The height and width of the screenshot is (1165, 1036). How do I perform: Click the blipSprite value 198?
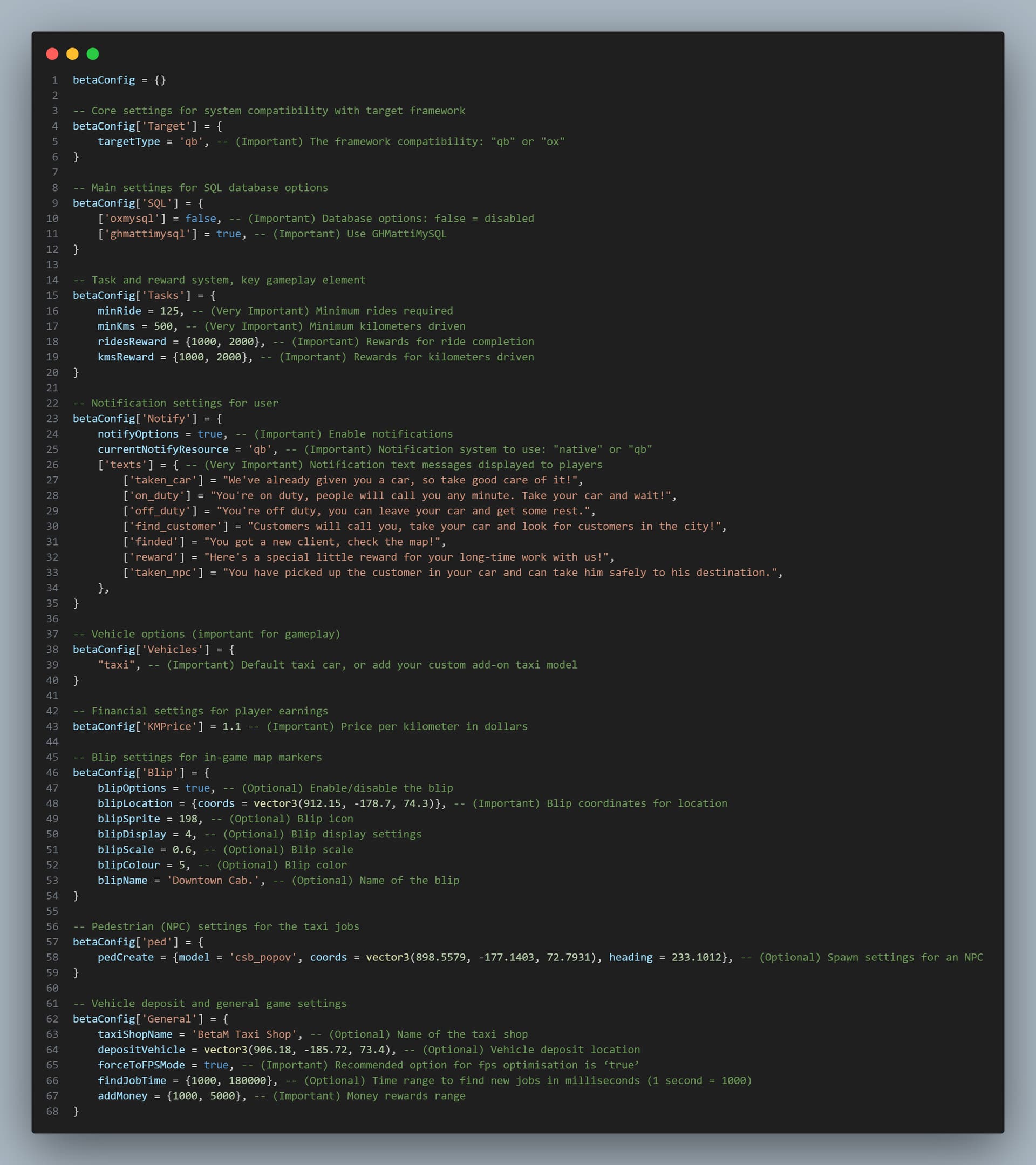188,819
